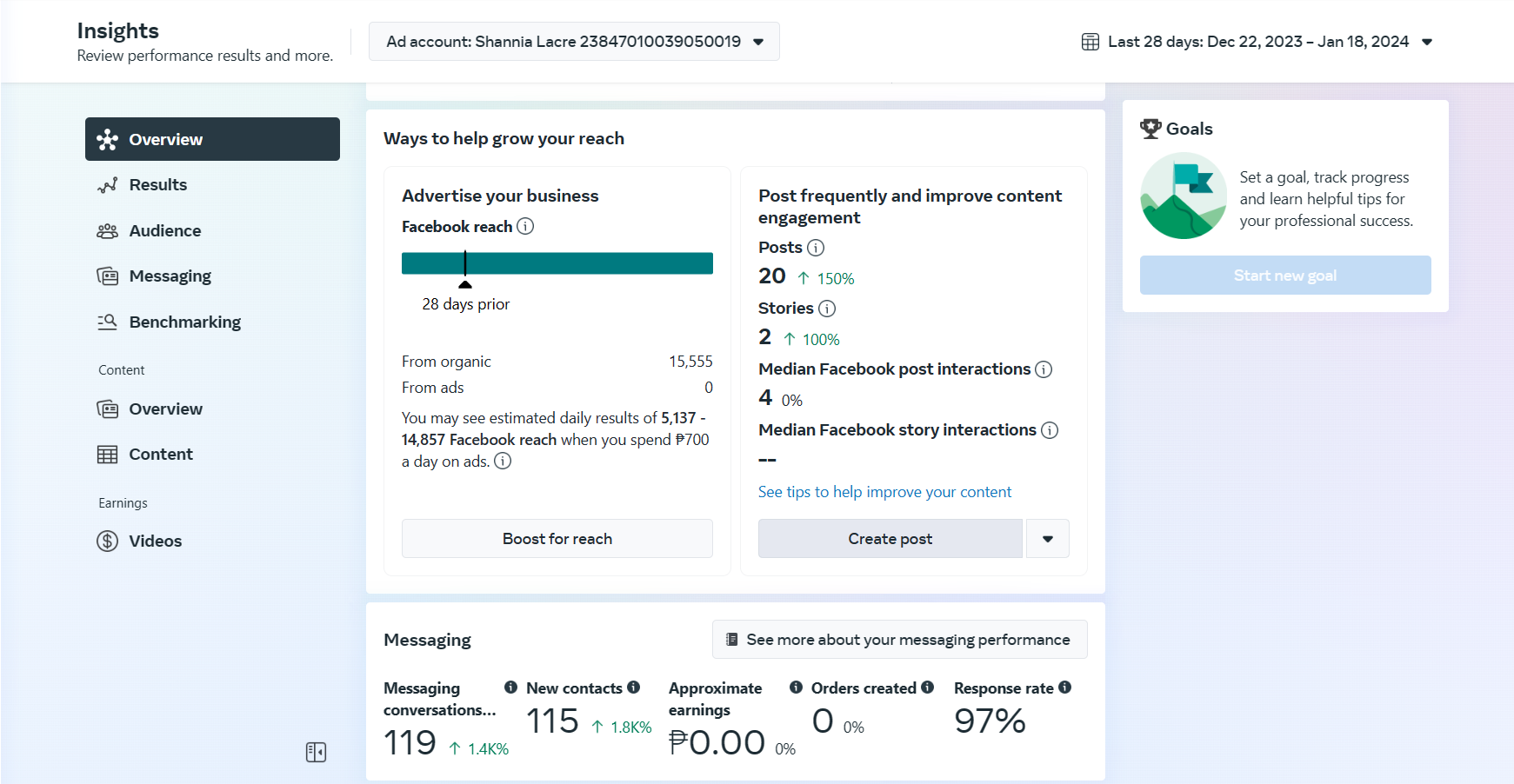Click the 1.8K% new contacts increase indicator

(622, 728)
